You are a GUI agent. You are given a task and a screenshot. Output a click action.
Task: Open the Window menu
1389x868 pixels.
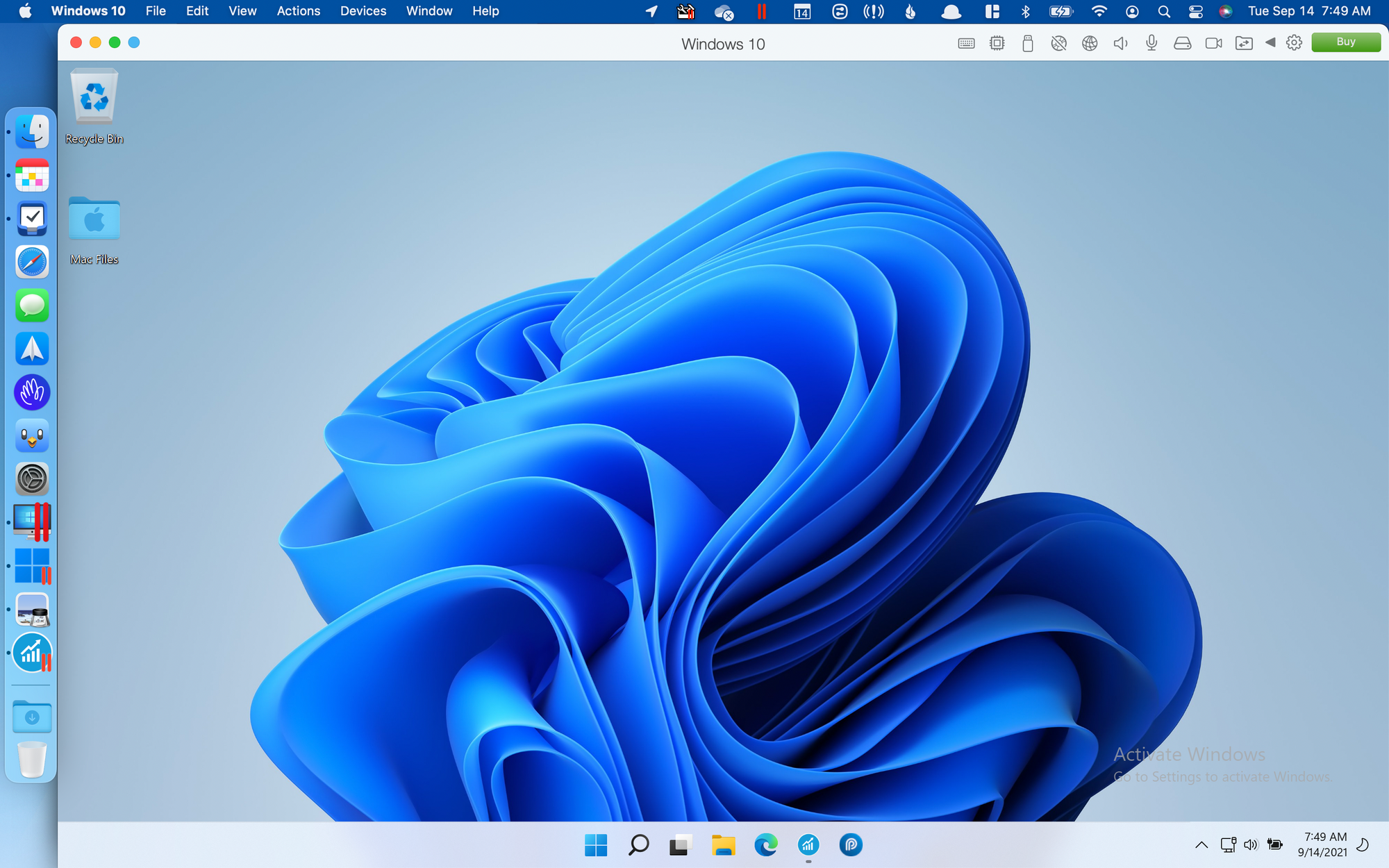click(x=429, y=11)
